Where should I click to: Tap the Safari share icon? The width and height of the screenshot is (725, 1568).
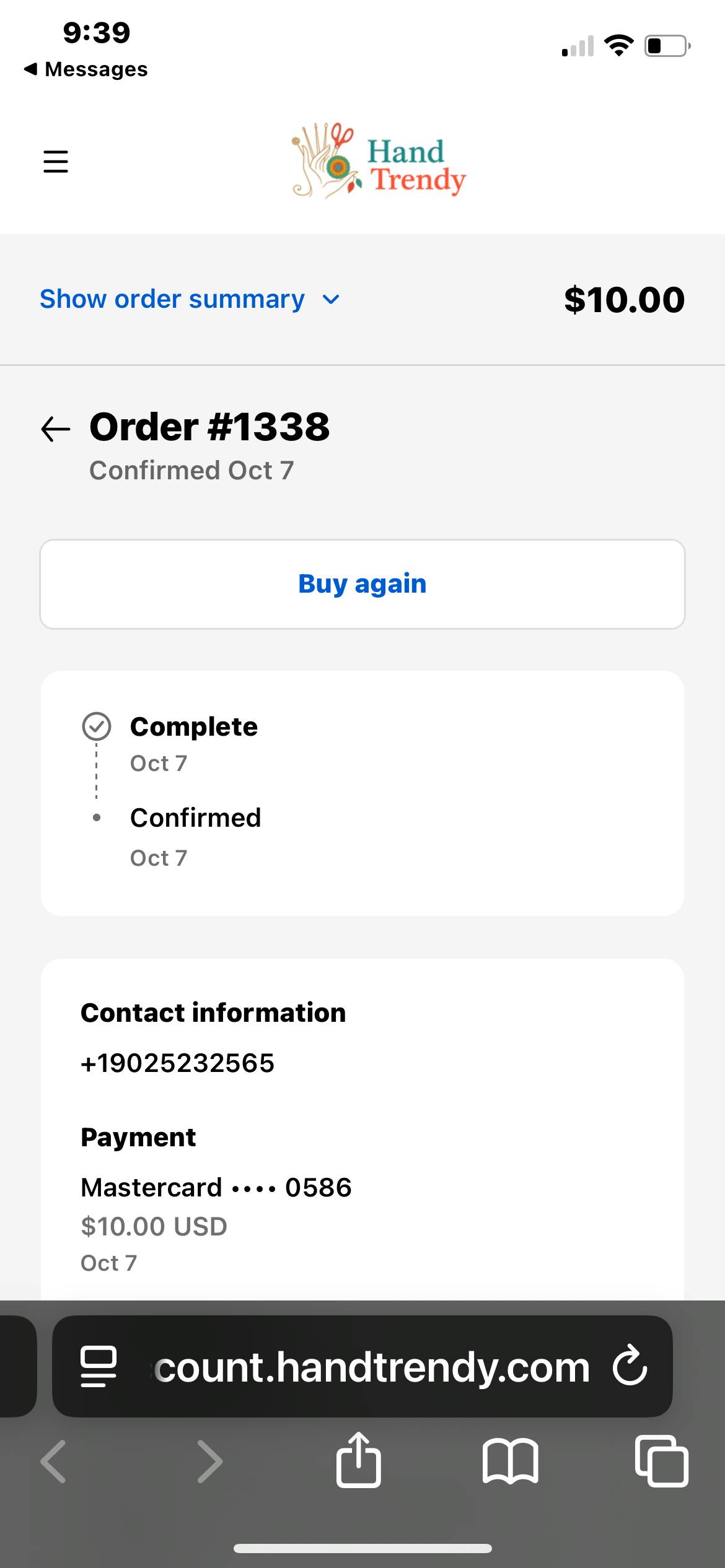[358, 1460]
